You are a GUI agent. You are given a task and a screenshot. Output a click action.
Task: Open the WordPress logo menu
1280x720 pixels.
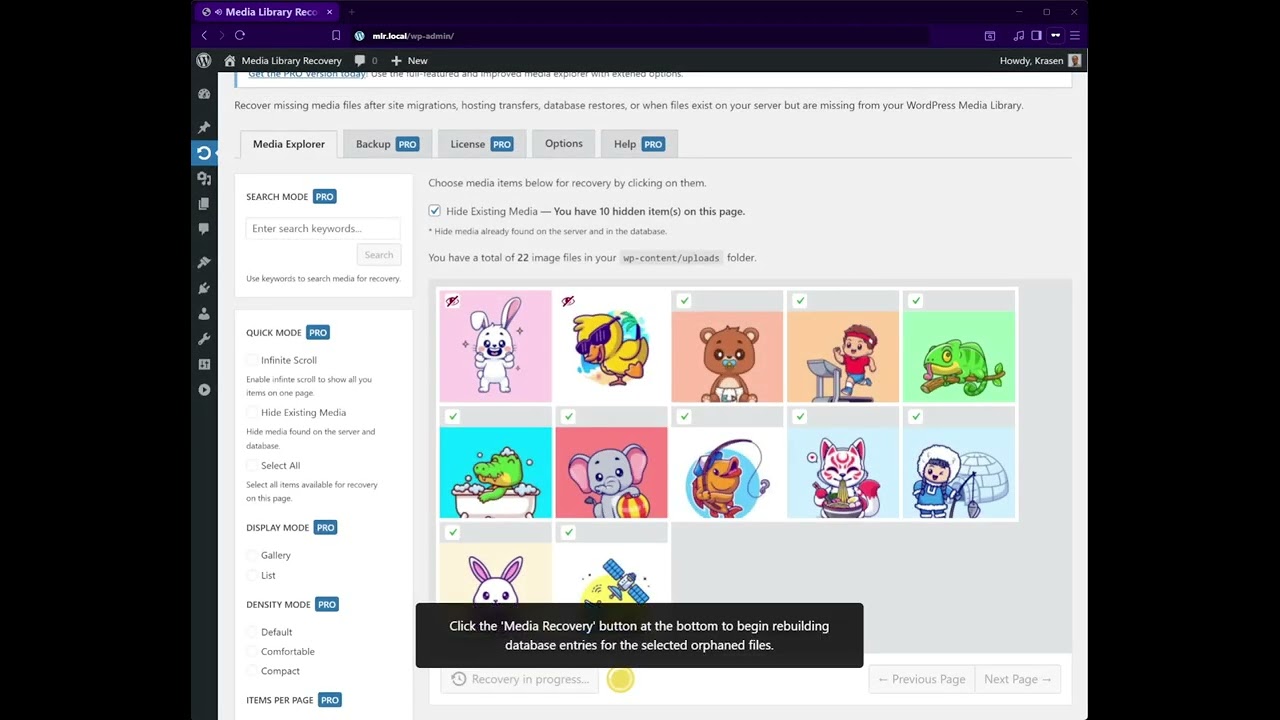(x=204, y=60)
